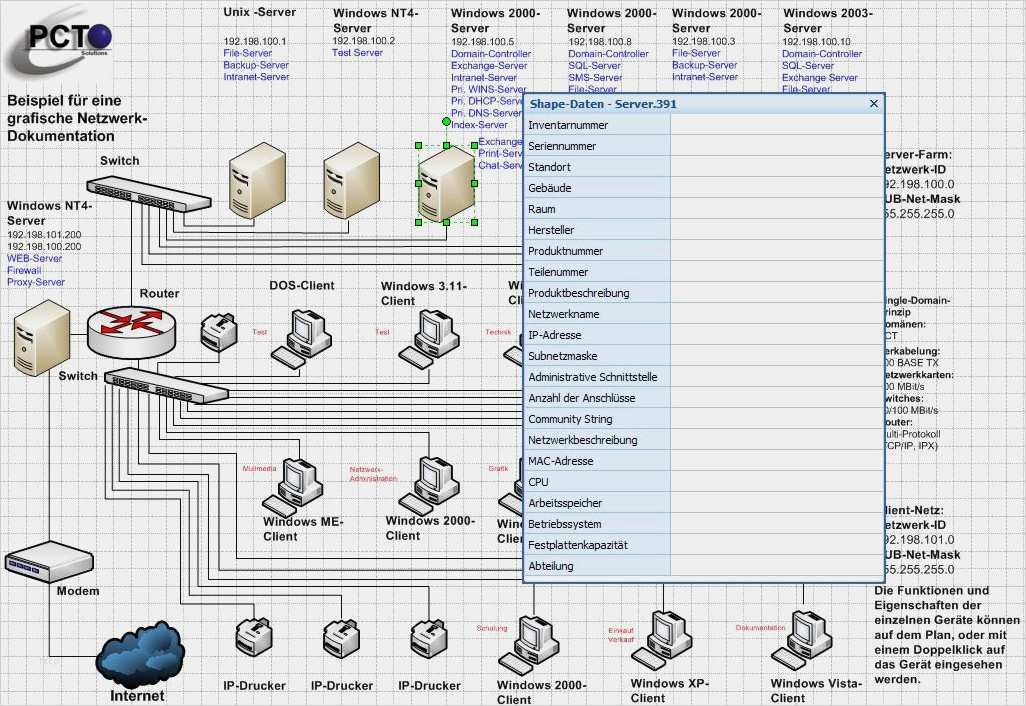
Task: Click the Inventarnummer value field
Action: click(x=777, y=125)
